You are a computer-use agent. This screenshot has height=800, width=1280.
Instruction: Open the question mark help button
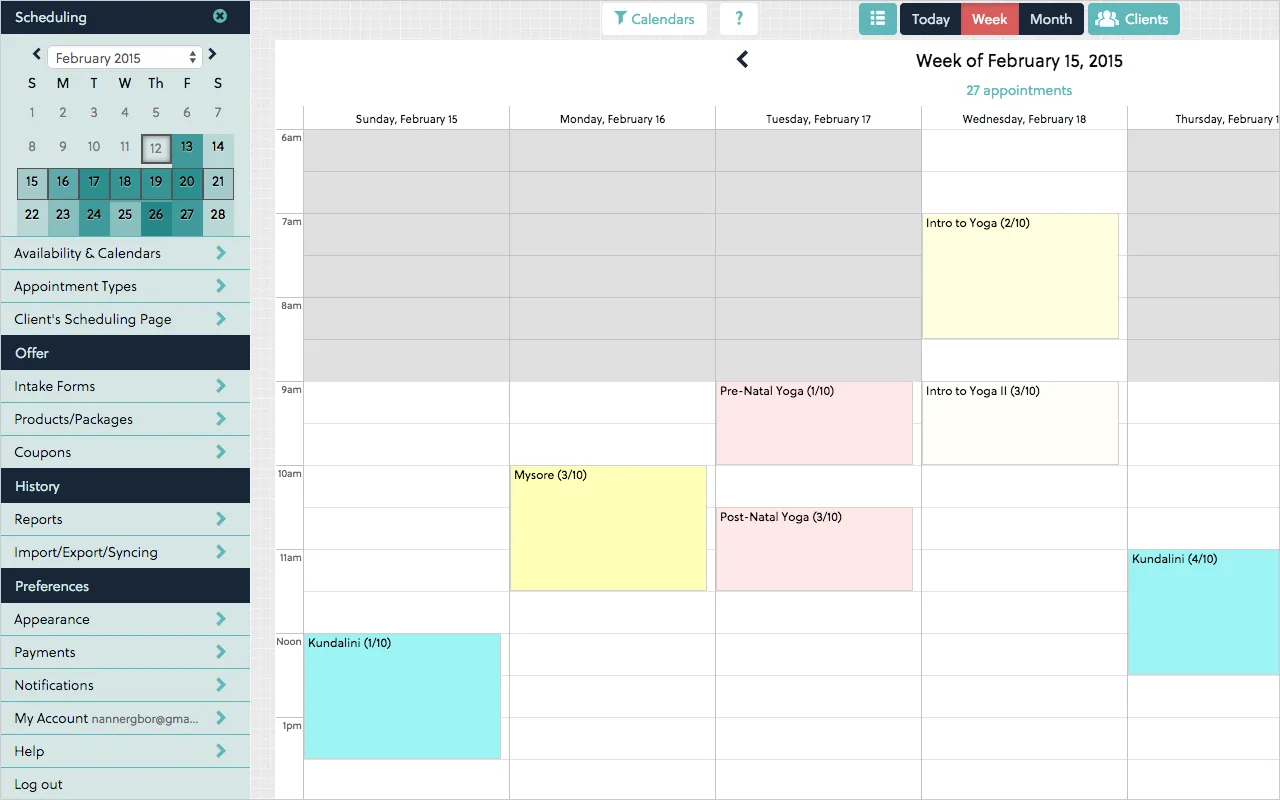pos(739,19)
